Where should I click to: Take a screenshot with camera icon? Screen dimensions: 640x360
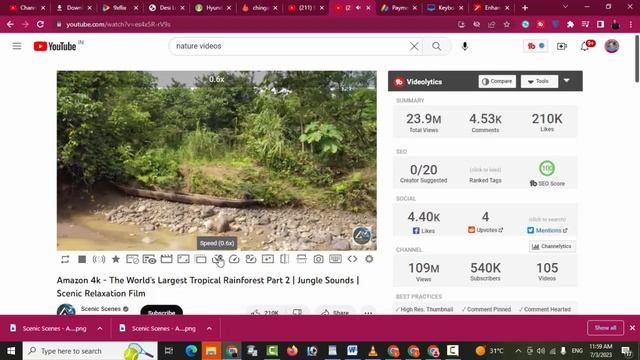click(318, 259)
